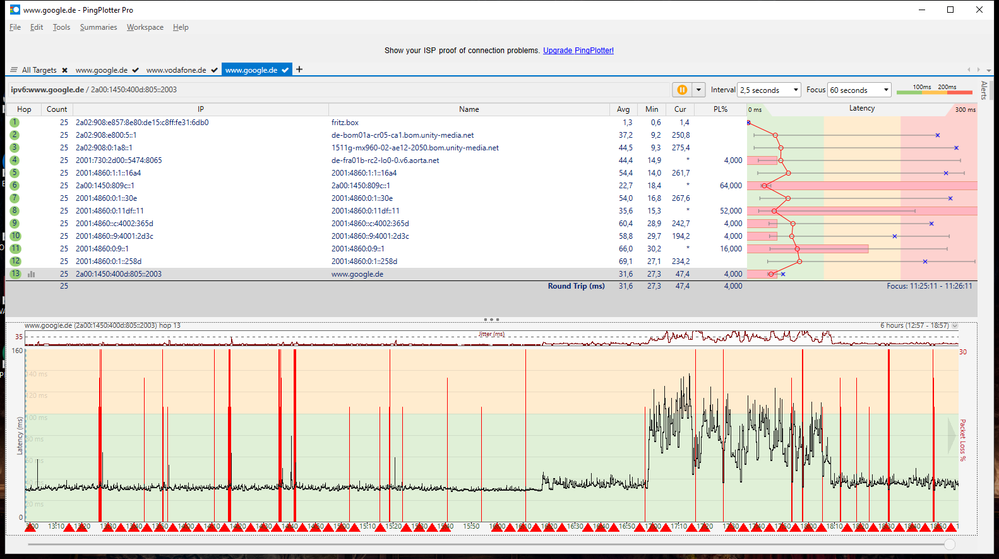Image resolution: width=999 pixels, height=559 pixels.
Task: Click the hop 3 green circle icon
Action: click(15, 147)
